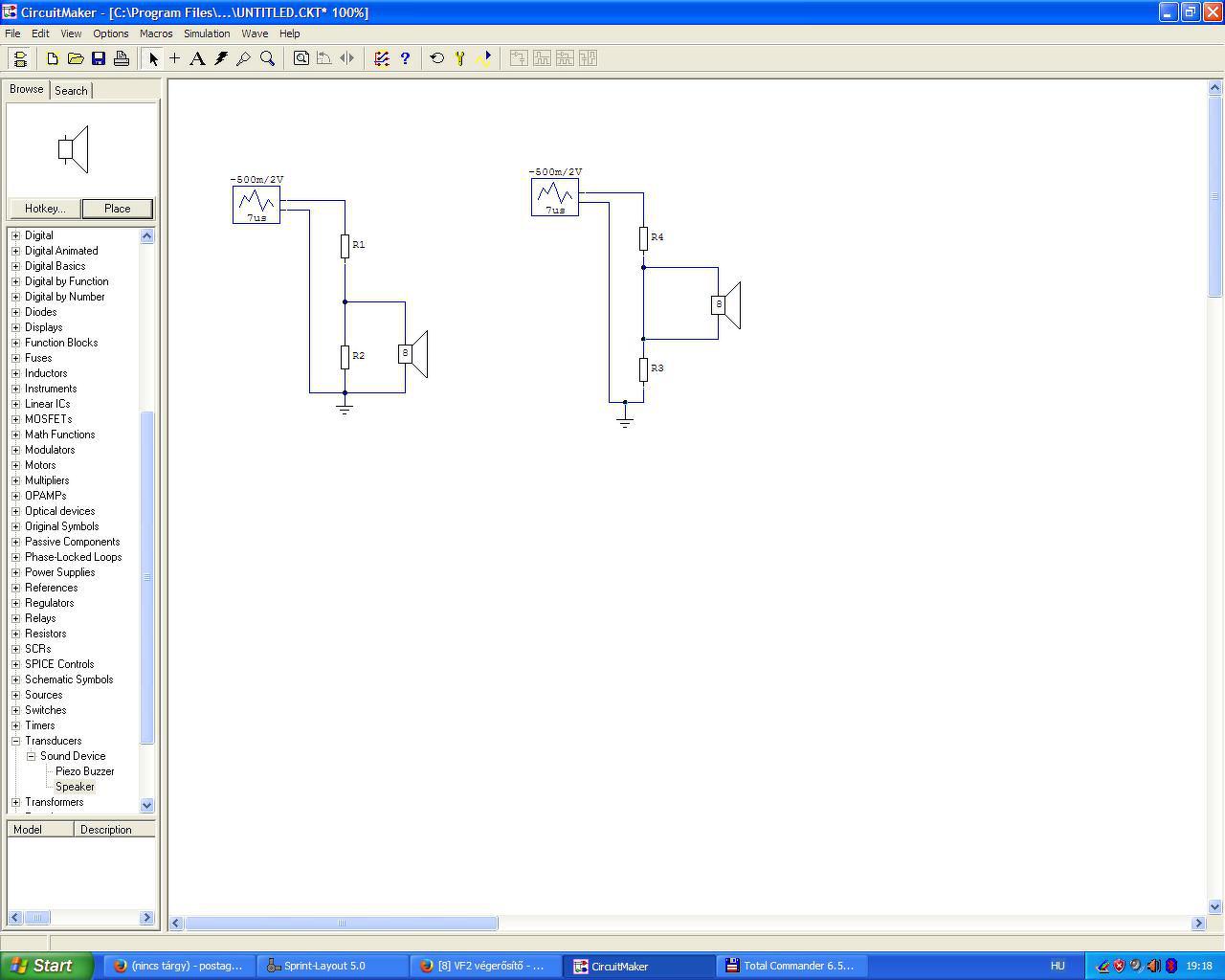Select the Probe tool
The width and height of the screenshot is (1225, 980).
pyautogui.click(x=244, y=58)
